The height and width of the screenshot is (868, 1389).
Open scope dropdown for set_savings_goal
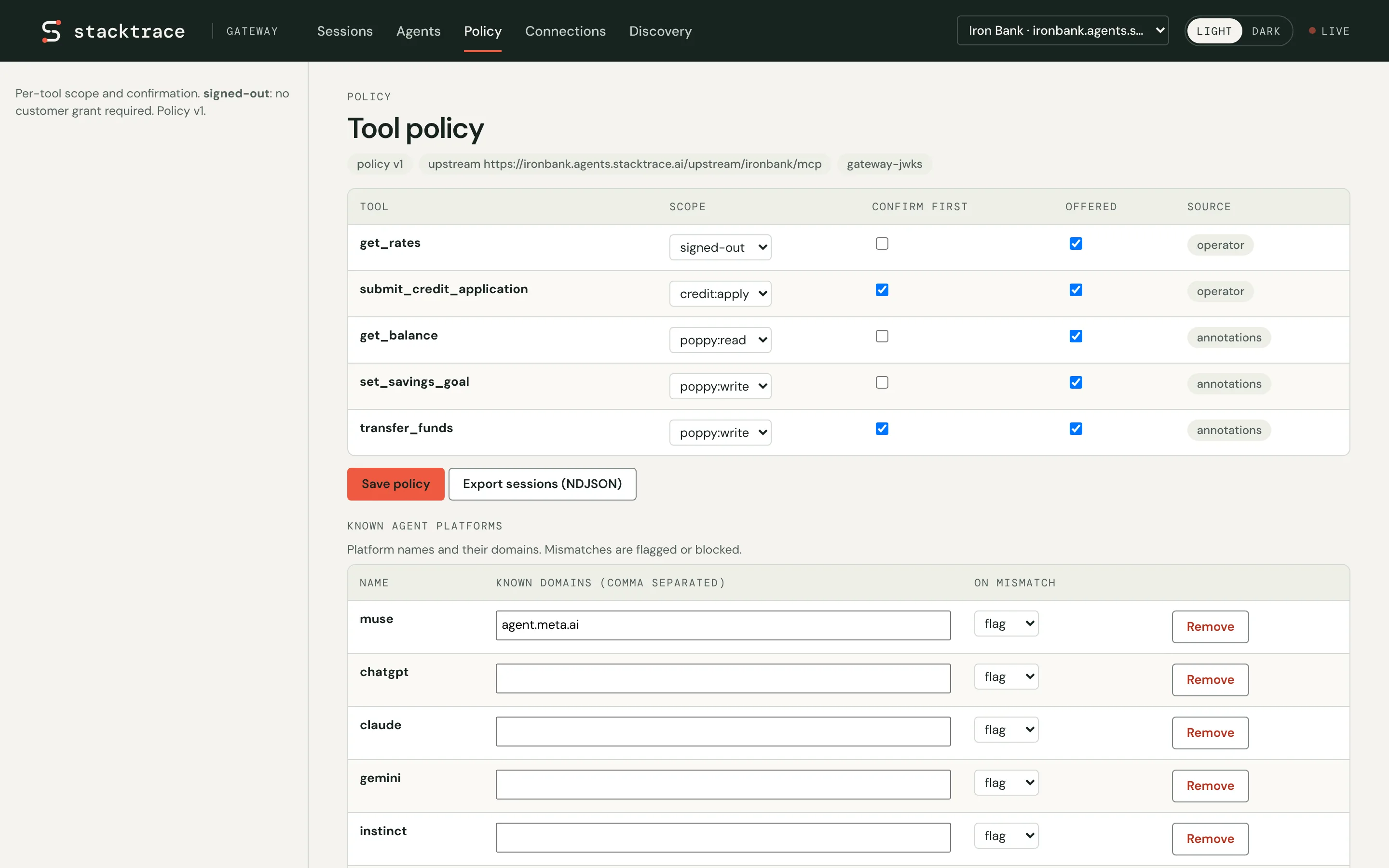point(720,386)
